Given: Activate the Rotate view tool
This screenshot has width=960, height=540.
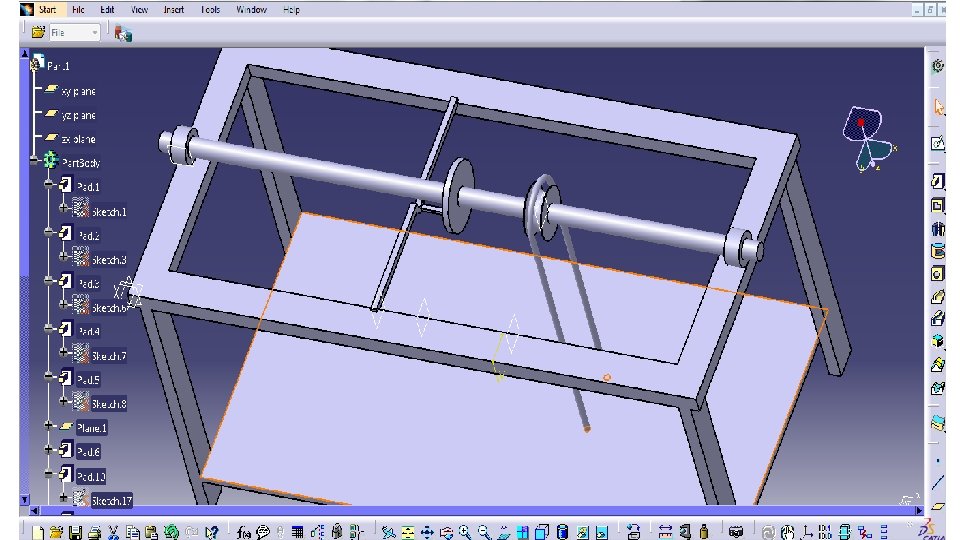Looking at the screenshot, I should tap(446, 533).
